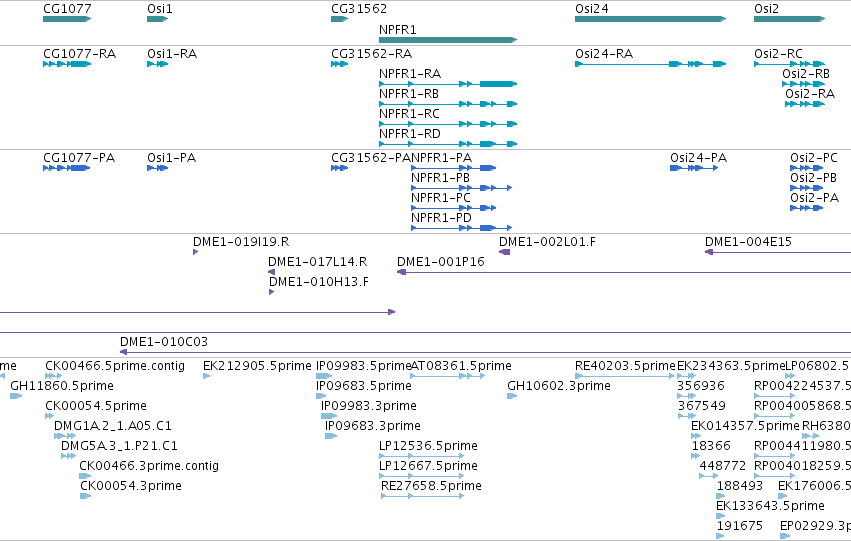Open the NPFR1-RD transcript
The image size is (851, 541).
410,134
